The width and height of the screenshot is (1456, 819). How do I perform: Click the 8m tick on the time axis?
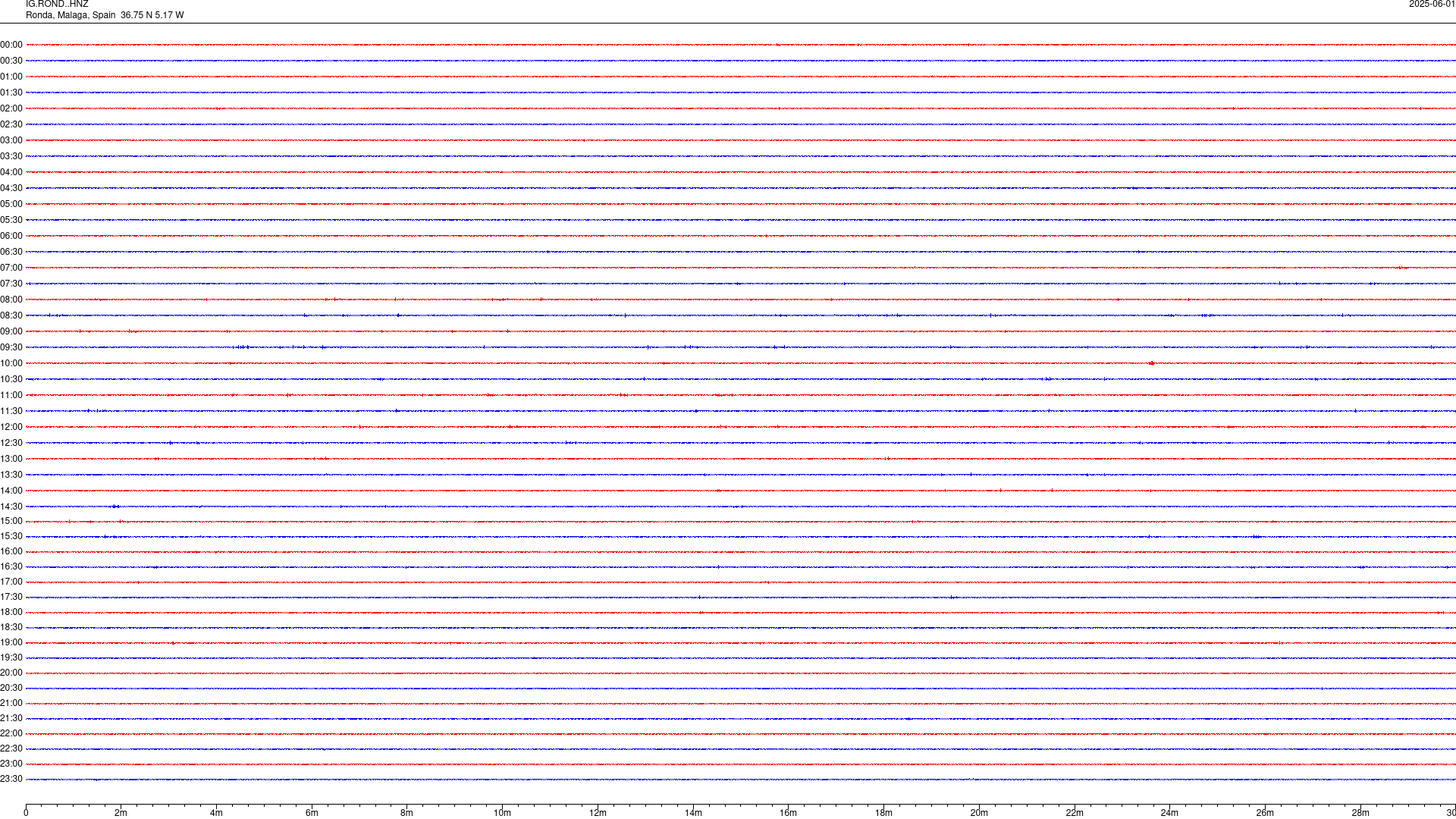407,813
